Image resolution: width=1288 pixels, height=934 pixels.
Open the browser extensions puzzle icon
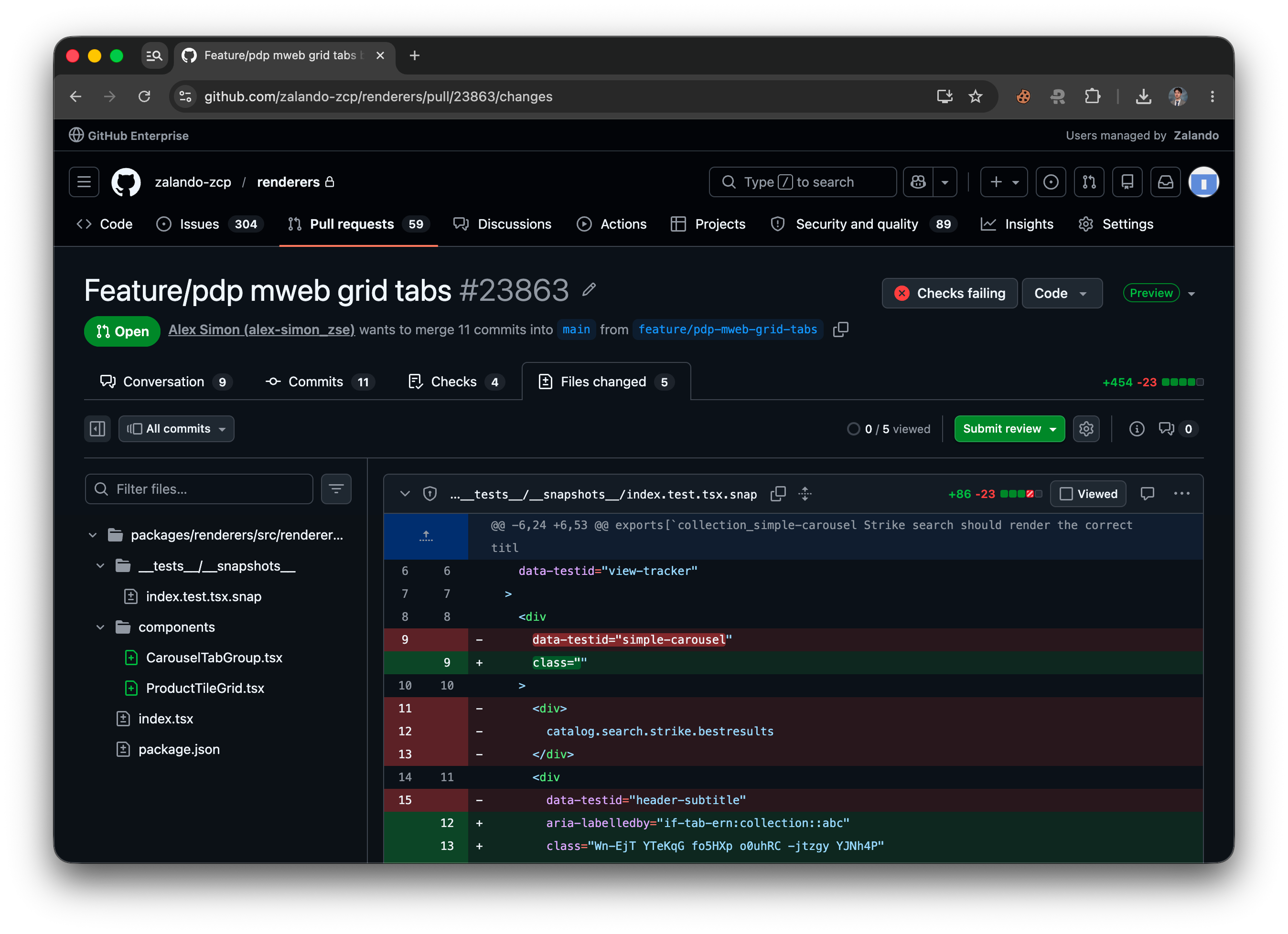(x=1093, y=96)
